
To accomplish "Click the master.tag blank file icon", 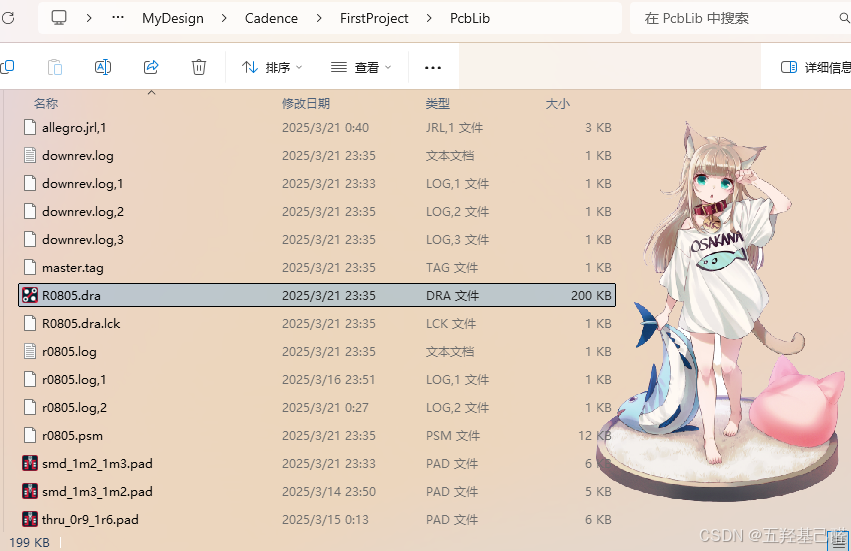I will pos(30,268).
